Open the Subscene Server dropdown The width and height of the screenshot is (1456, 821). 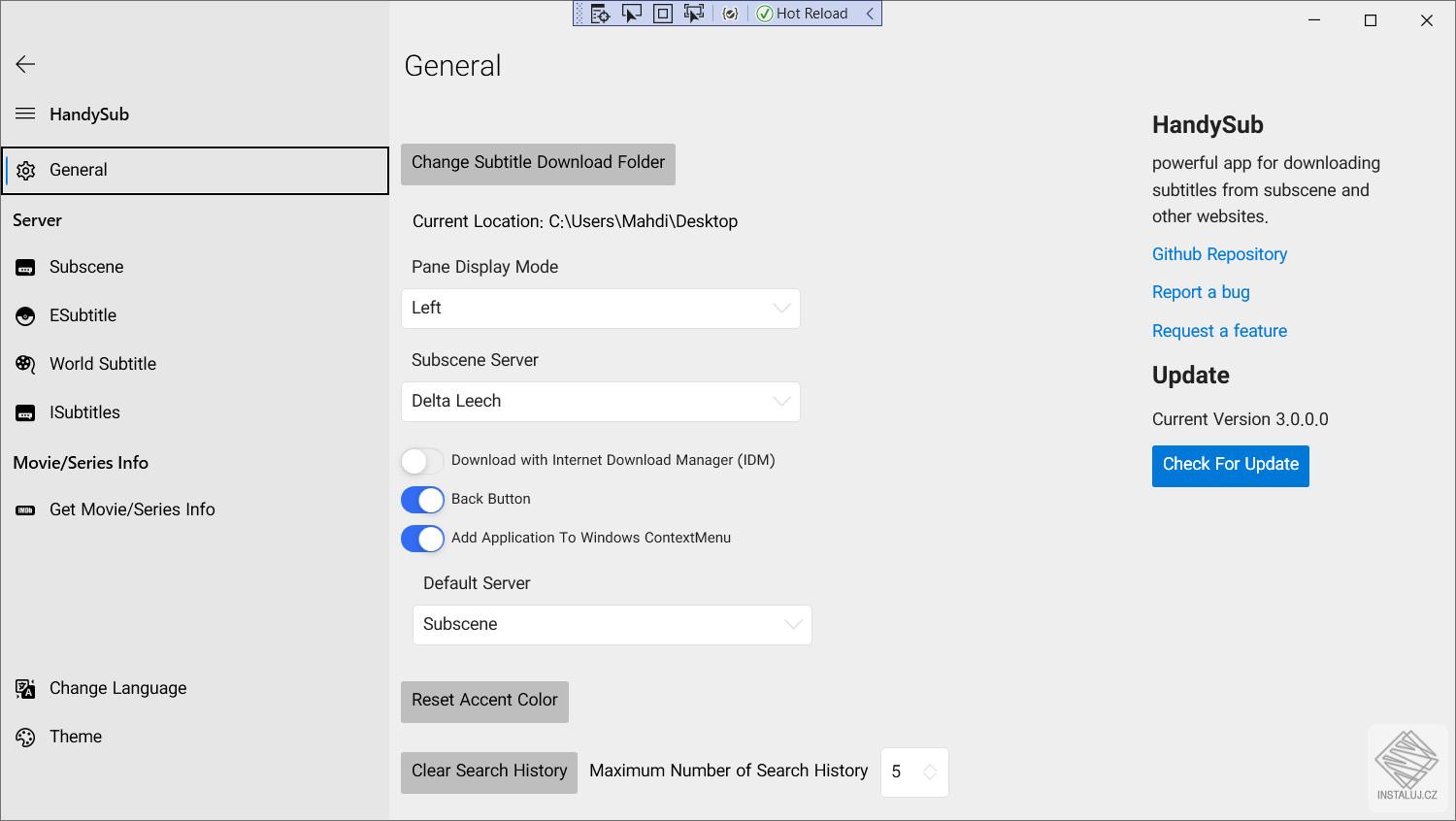tap(601, 402)
